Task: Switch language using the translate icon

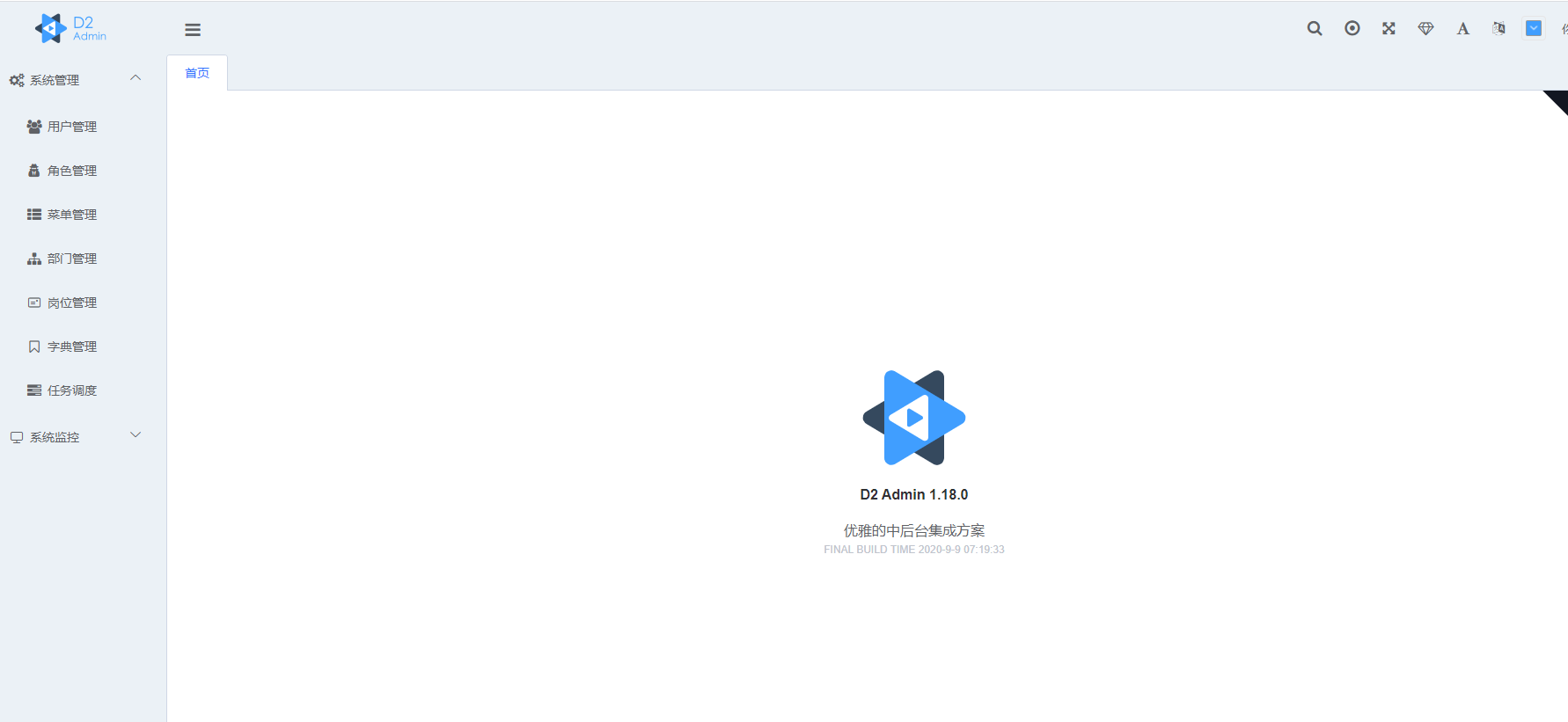Action: (1498, 28)
